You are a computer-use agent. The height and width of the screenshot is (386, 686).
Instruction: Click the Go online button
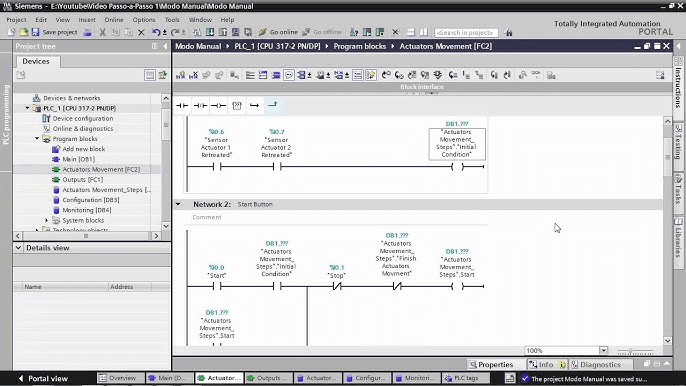[x=278, y=32]
